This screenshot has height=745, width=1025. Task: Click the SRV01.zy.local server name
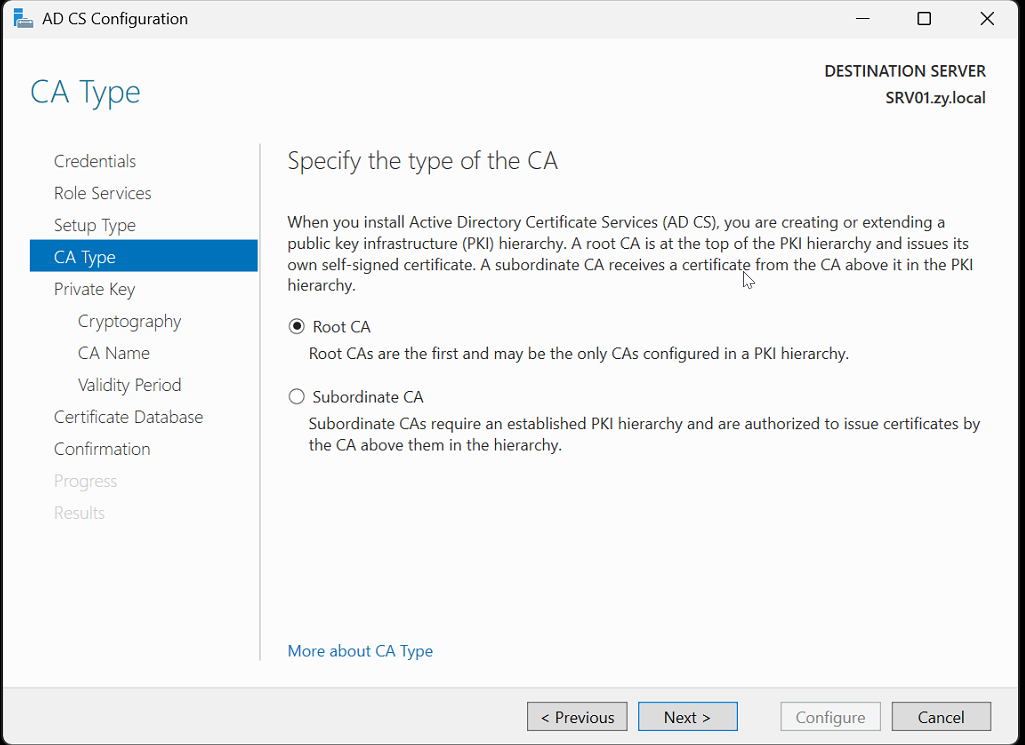pyautogui.click(x=935, y=97)
